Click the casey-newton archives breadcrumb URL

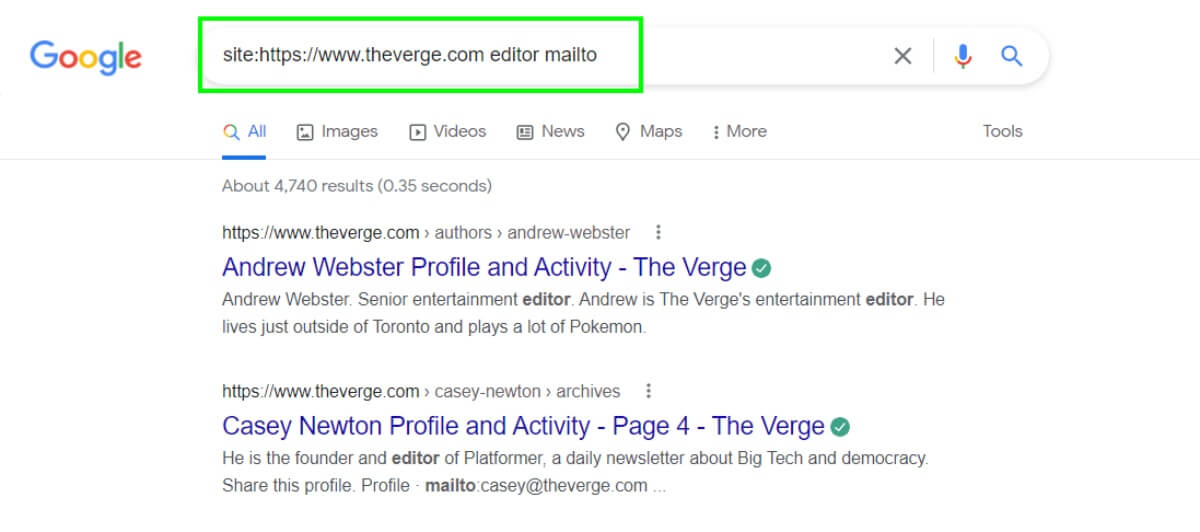tap(421, 391)
